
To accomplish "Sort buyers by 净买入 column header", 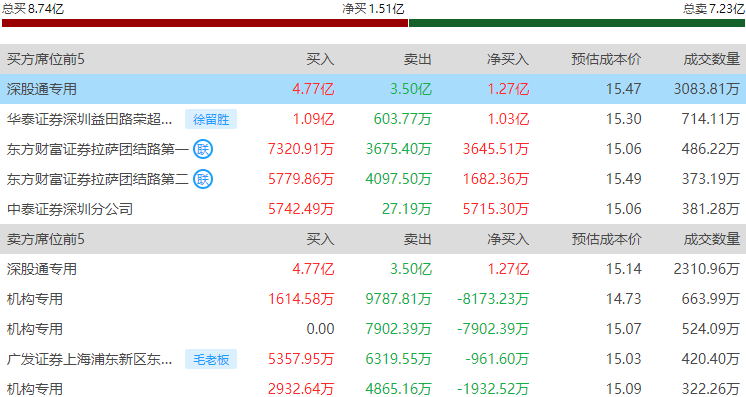I will (508, 59).
